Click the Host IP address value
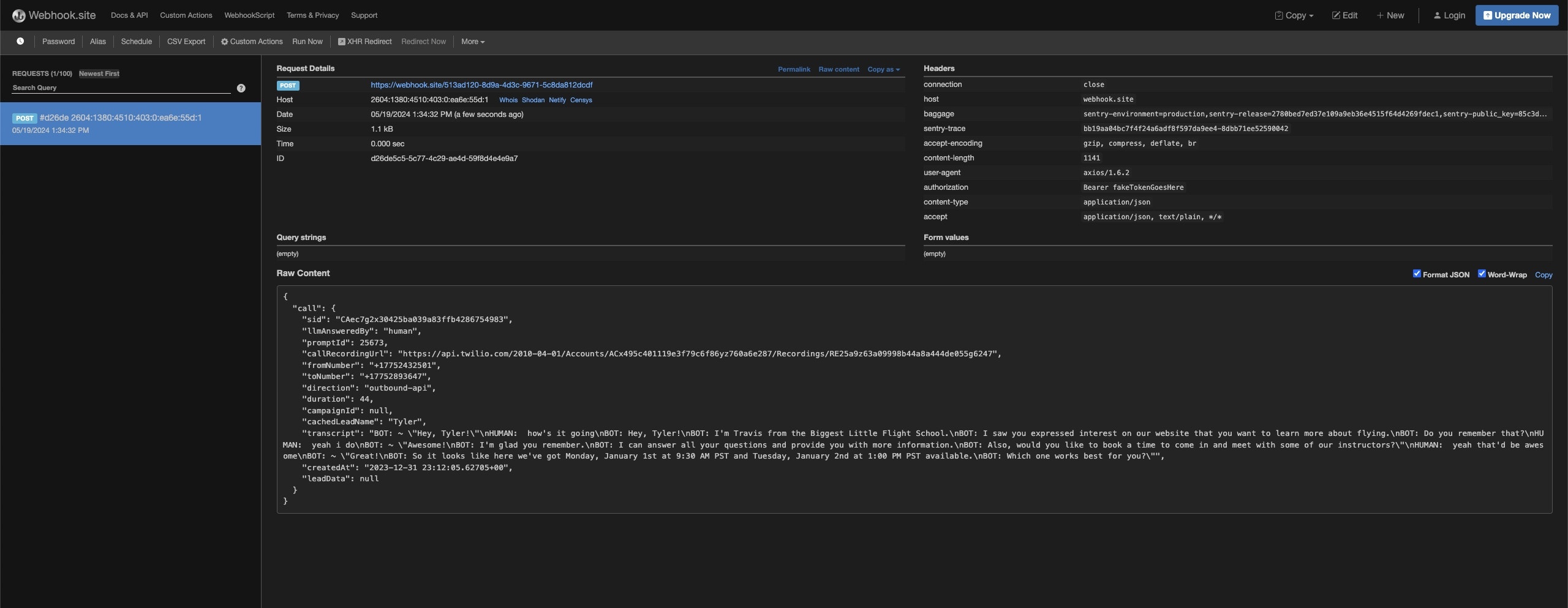The width and height of the screenshot is (1568, 608). pos(429,100)
